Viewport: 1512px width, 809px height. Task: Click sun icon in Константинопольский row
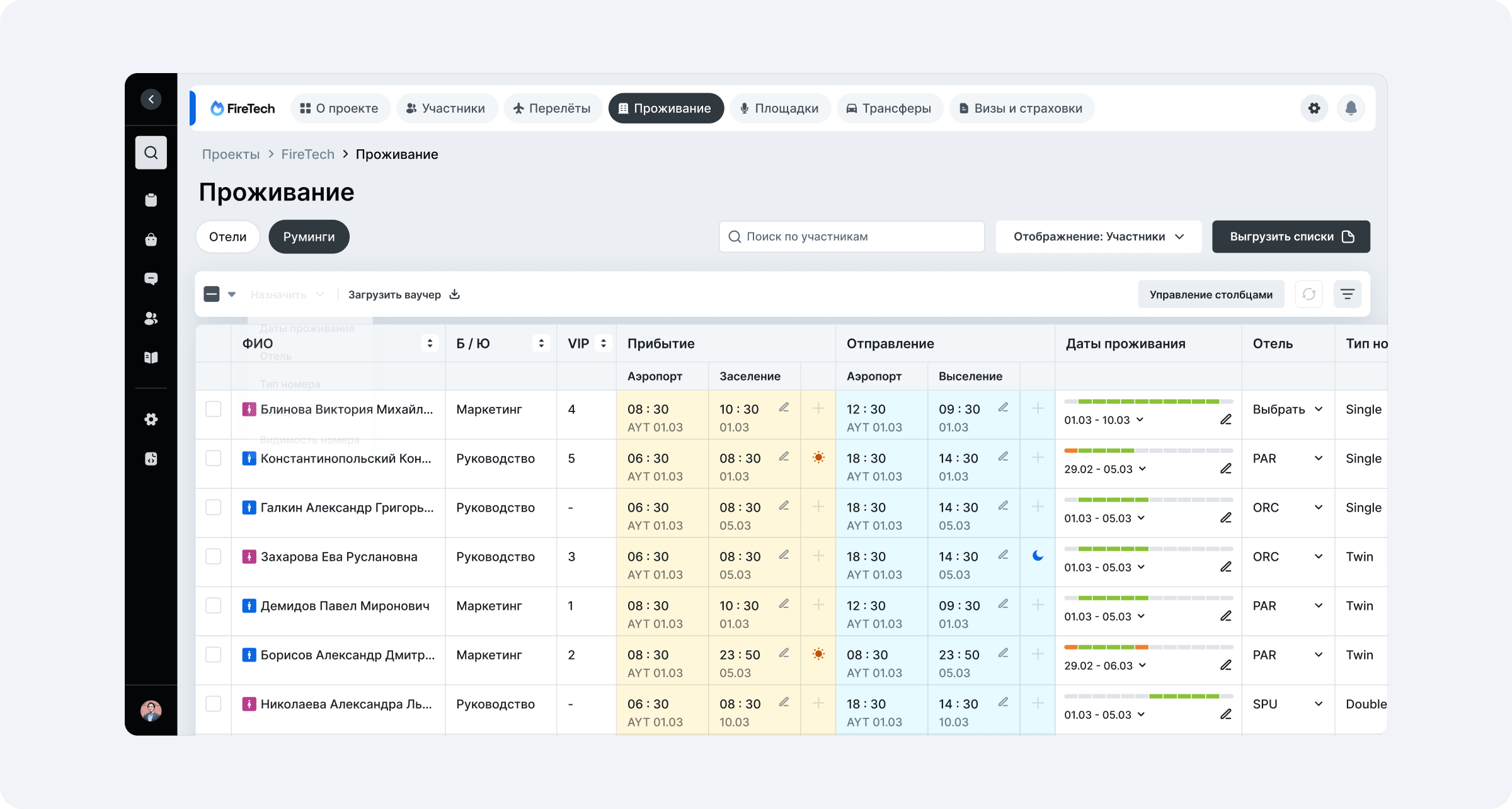(x=818, y=457)
